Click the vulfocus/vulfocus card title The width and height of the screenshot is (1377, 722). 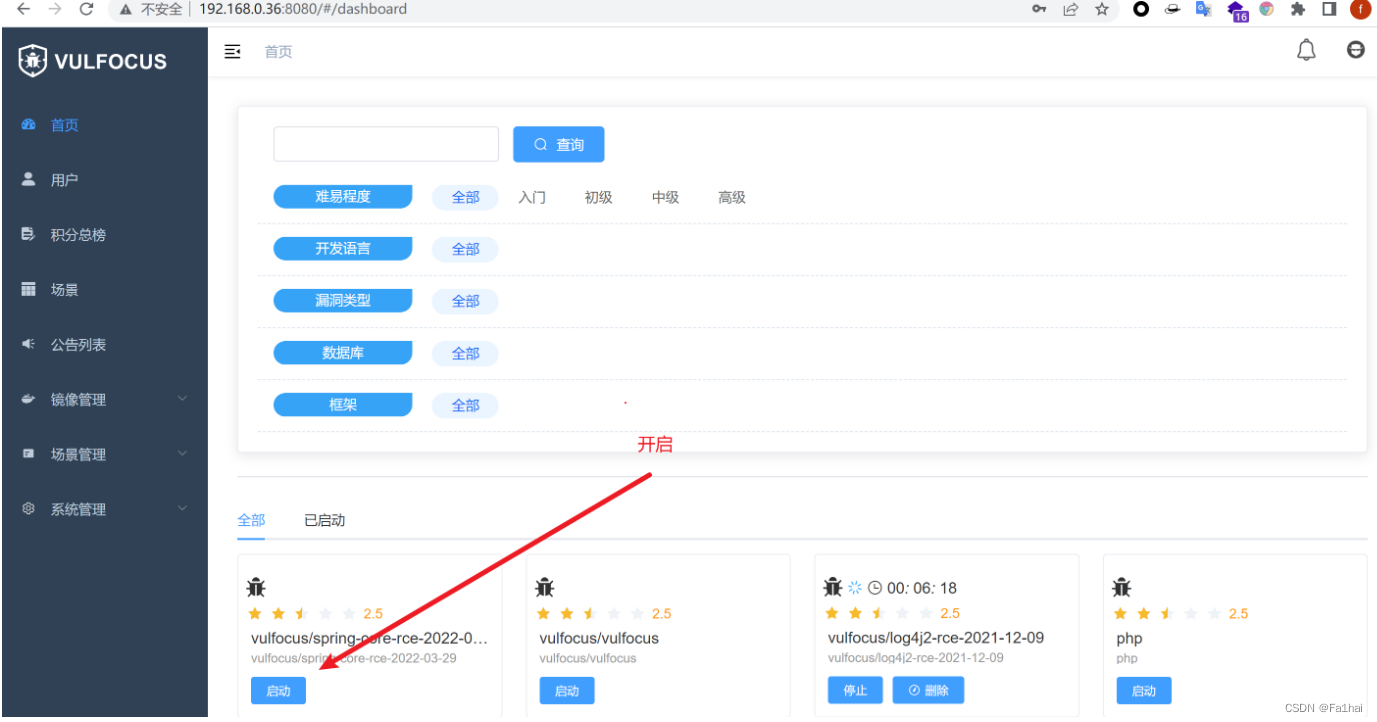[599, 638]
